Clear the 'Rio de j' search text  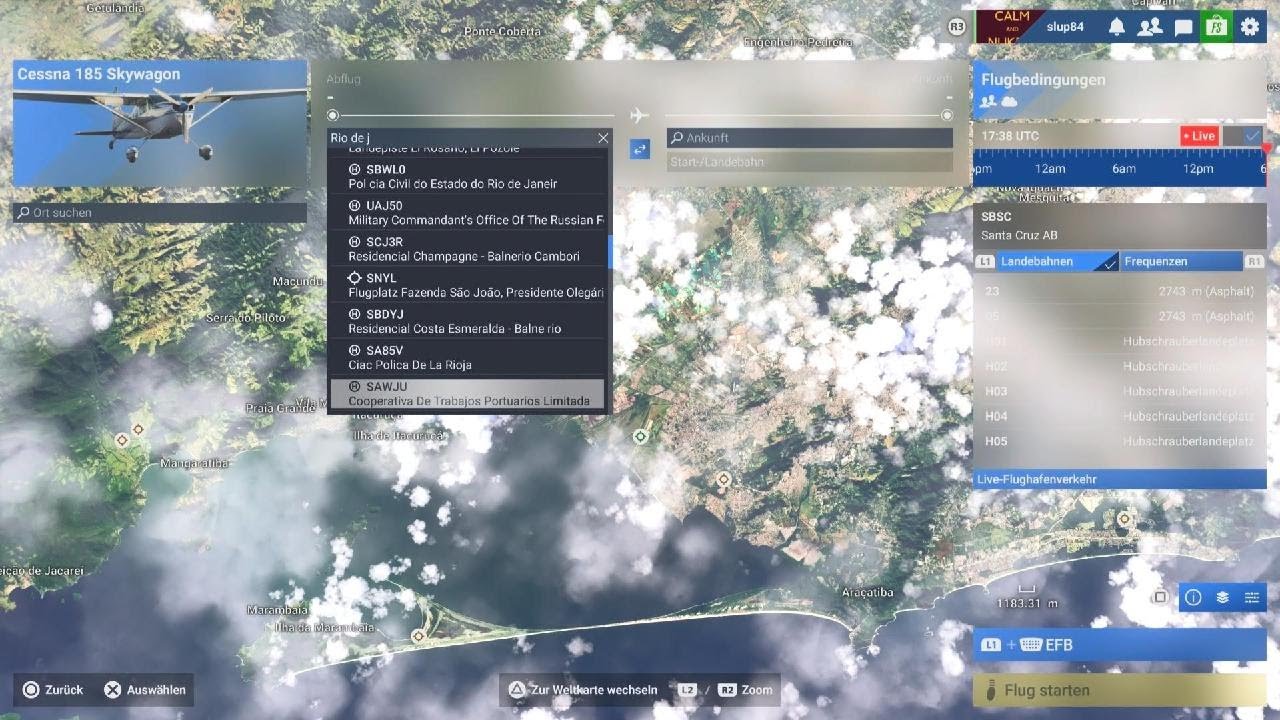[x=603, y=138]
